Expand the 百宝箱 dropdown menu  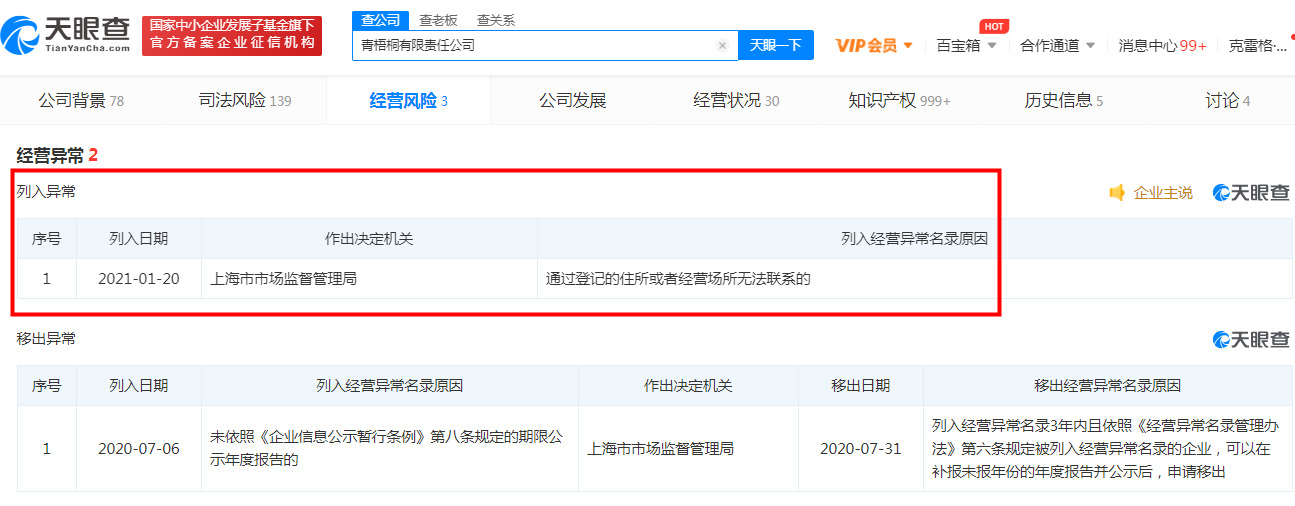(966, 45)
